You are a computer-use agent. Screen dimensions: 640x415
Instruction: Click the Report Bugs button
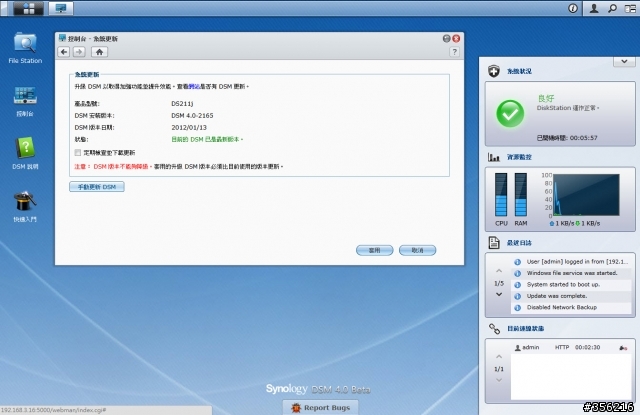point(320,408)
